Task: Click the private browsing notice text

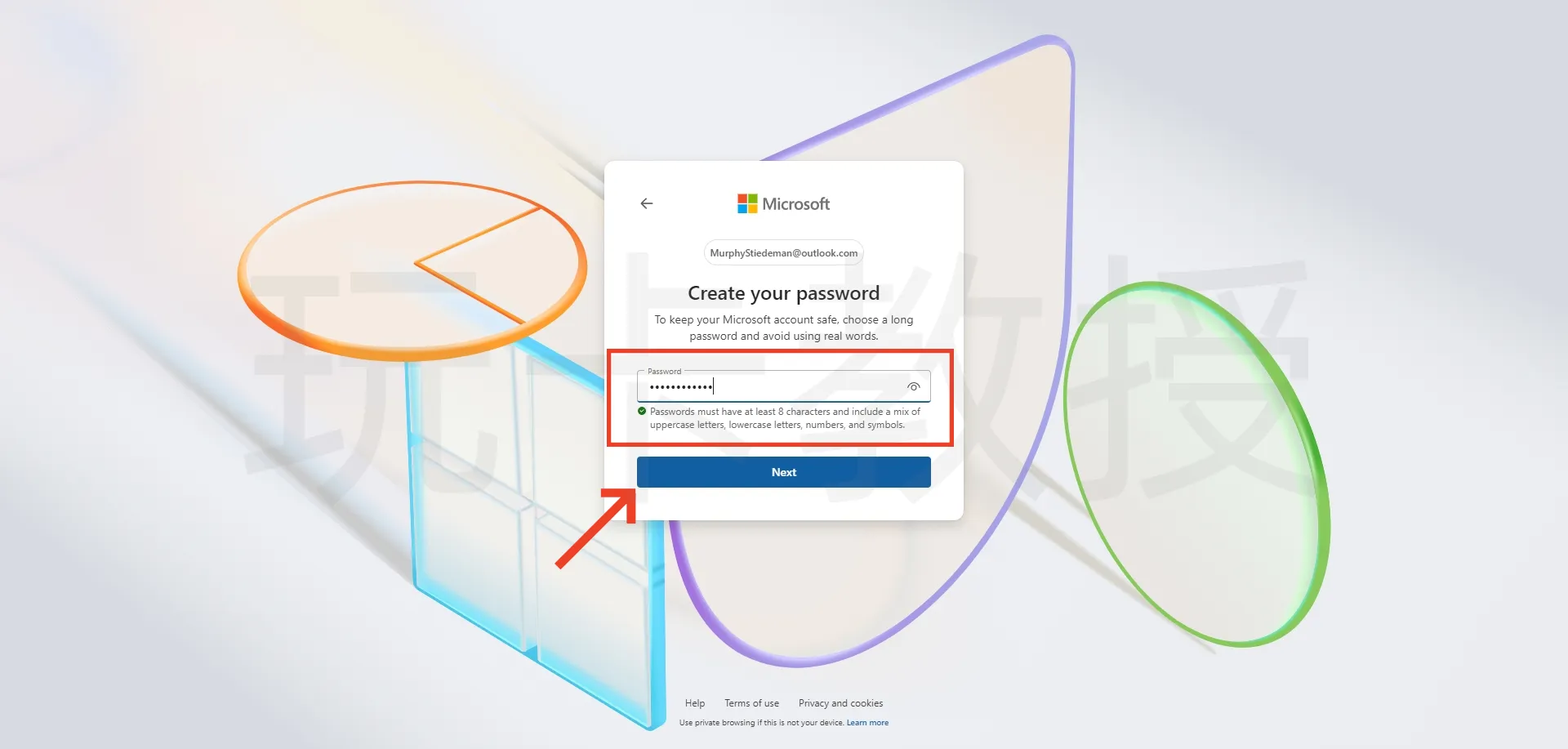Action: point(761,723)
